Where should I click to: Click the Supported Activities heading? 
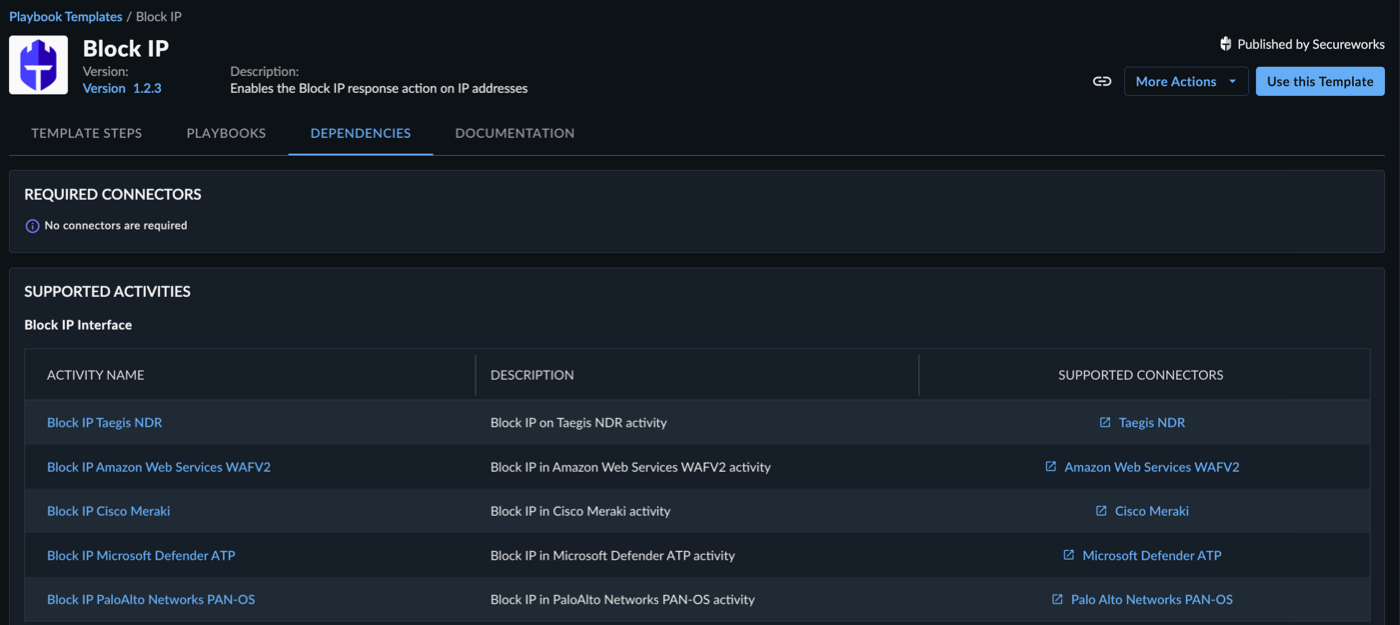coord(107,292)
